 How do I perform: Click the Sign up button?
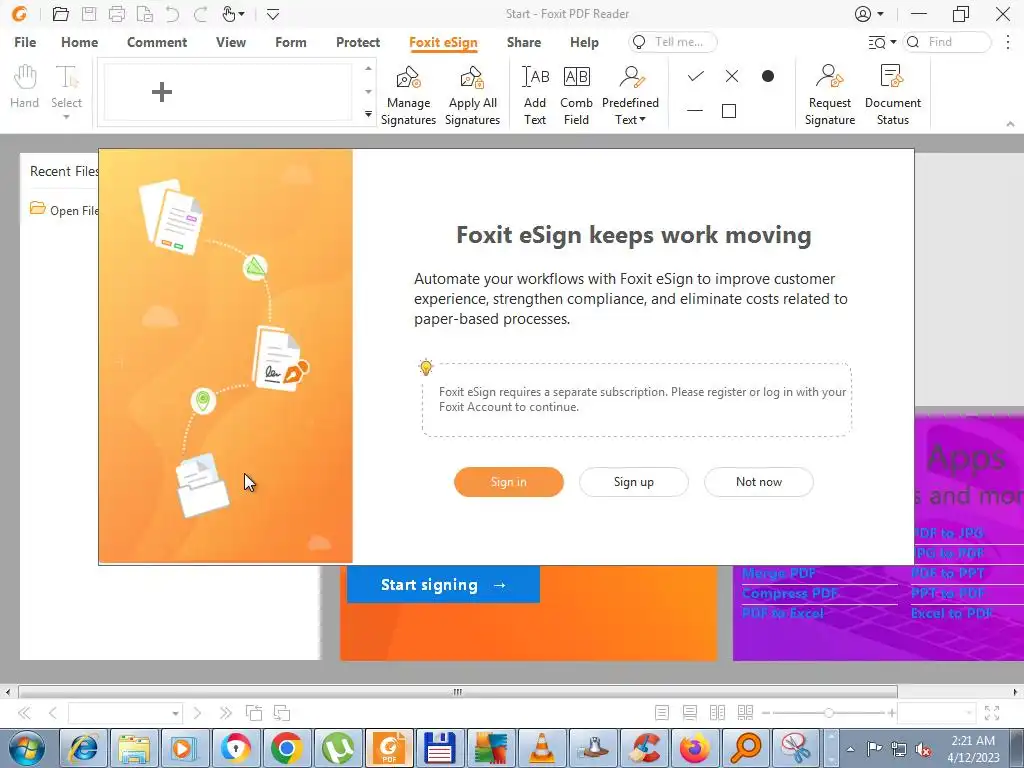coord(633,482)
